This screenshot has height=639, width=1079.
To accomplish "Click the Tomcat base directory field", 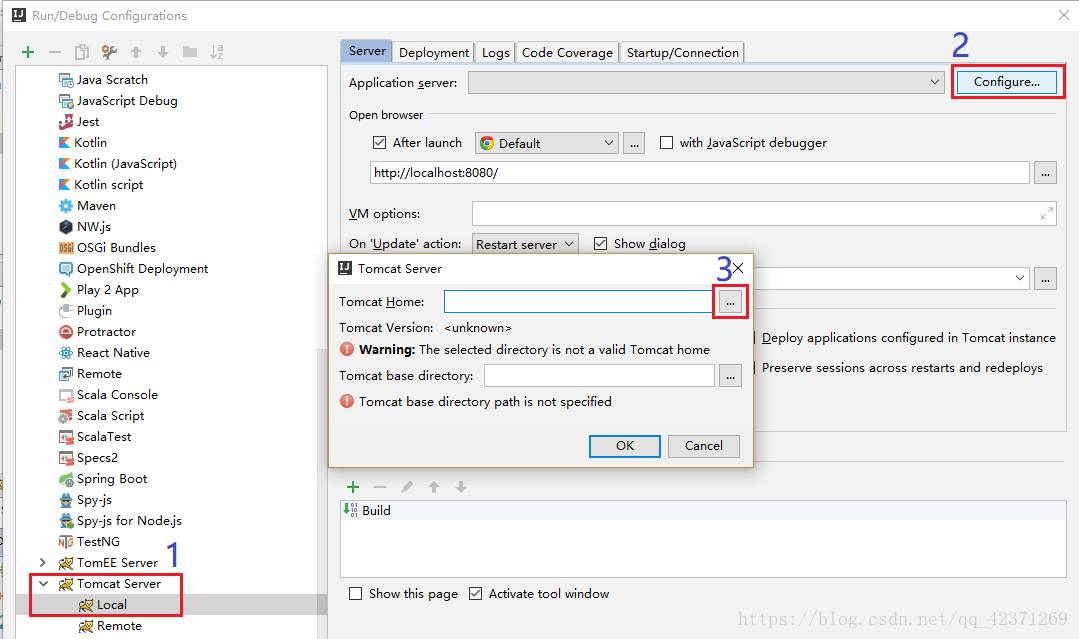I will pyautogui.click(x=599, y=376).
